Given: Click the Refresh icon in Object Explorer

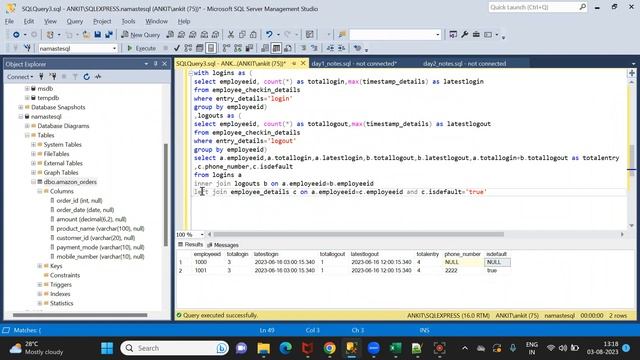Looking at the screenshot, I should (x=87, y=77).
